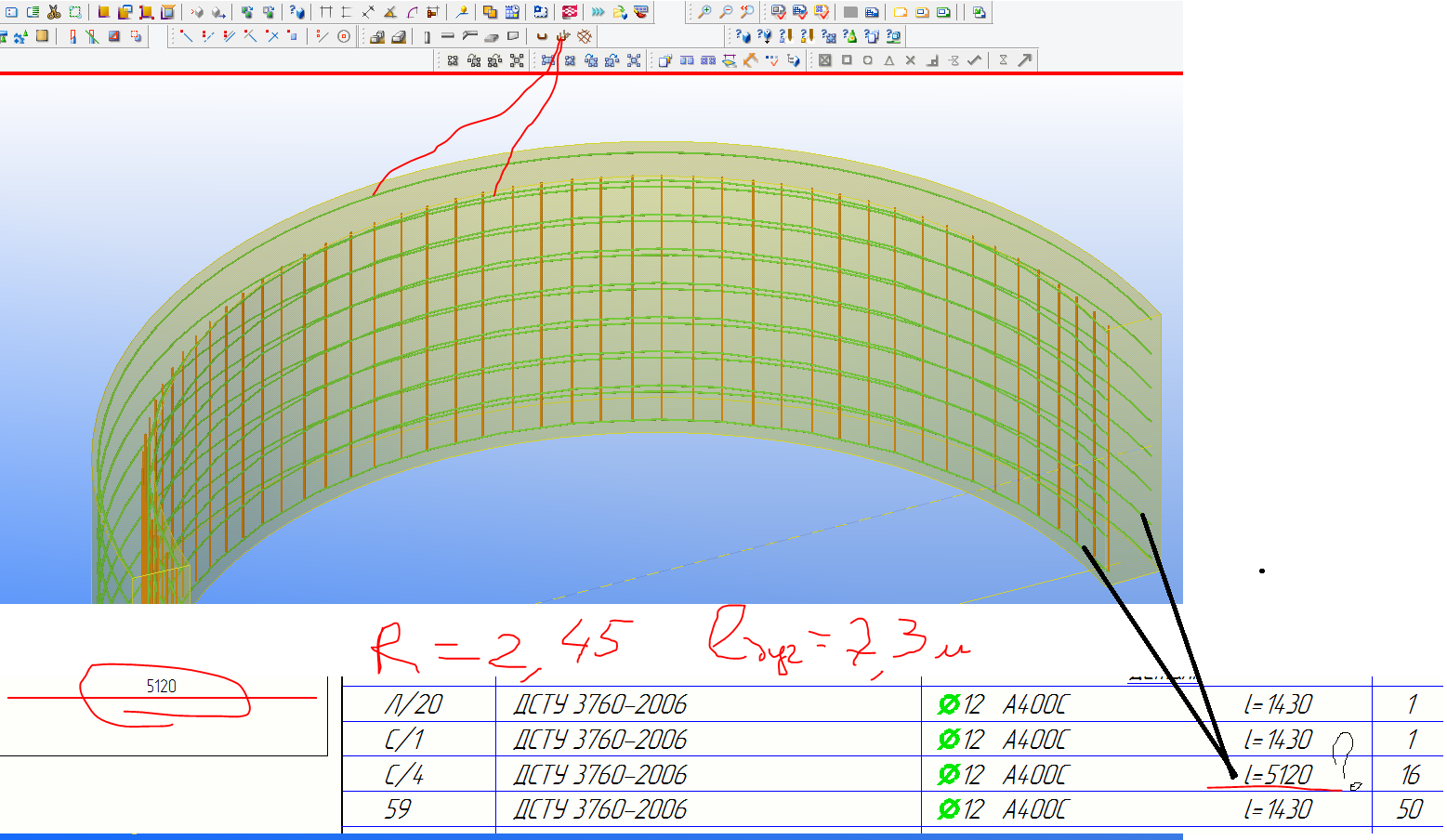Click the scissors clip plane icon
The height and width of the screenshot is (840, 1447).
[x=53, y=12]
